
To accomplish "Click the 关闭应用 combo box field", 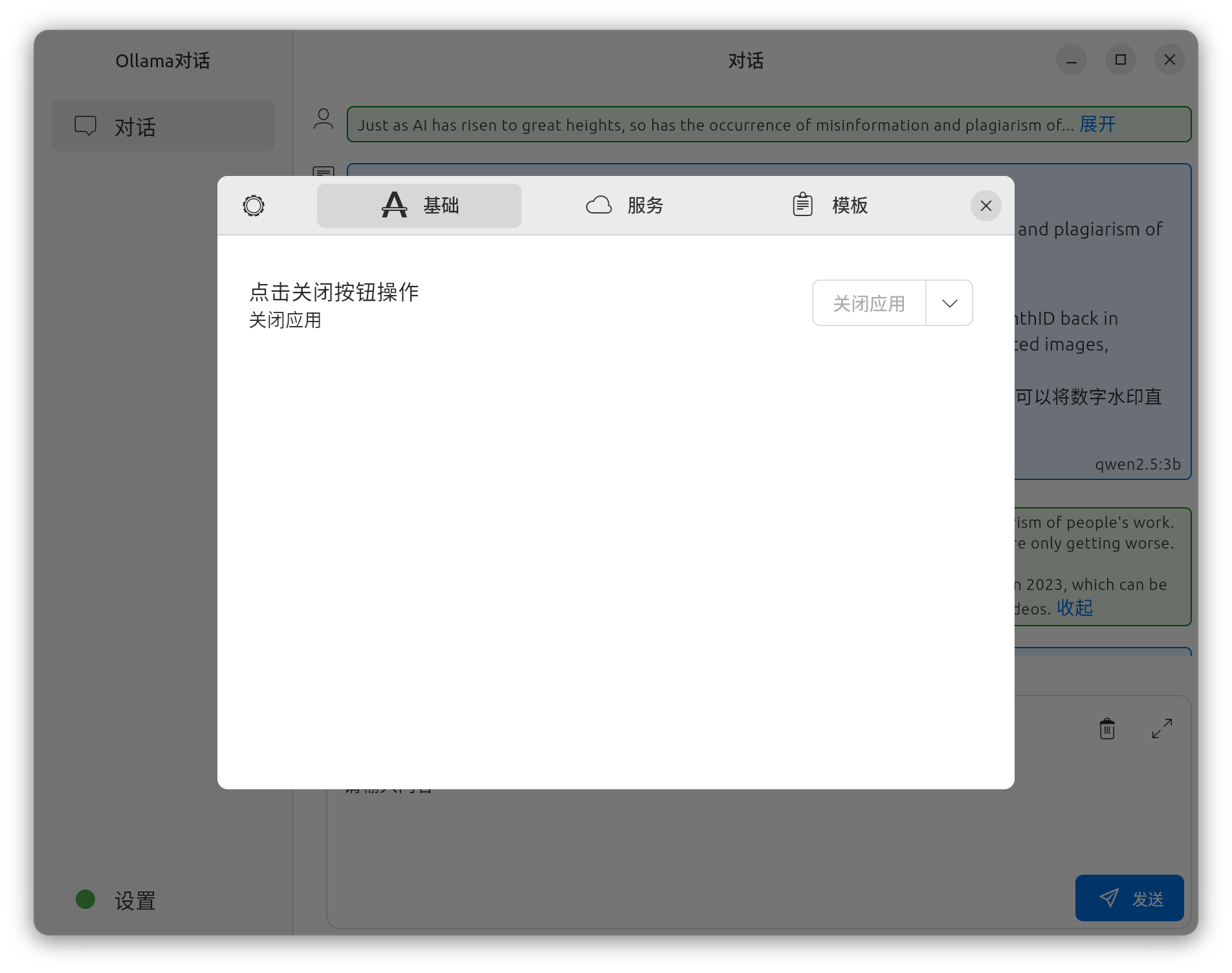I will click(869, 303).
